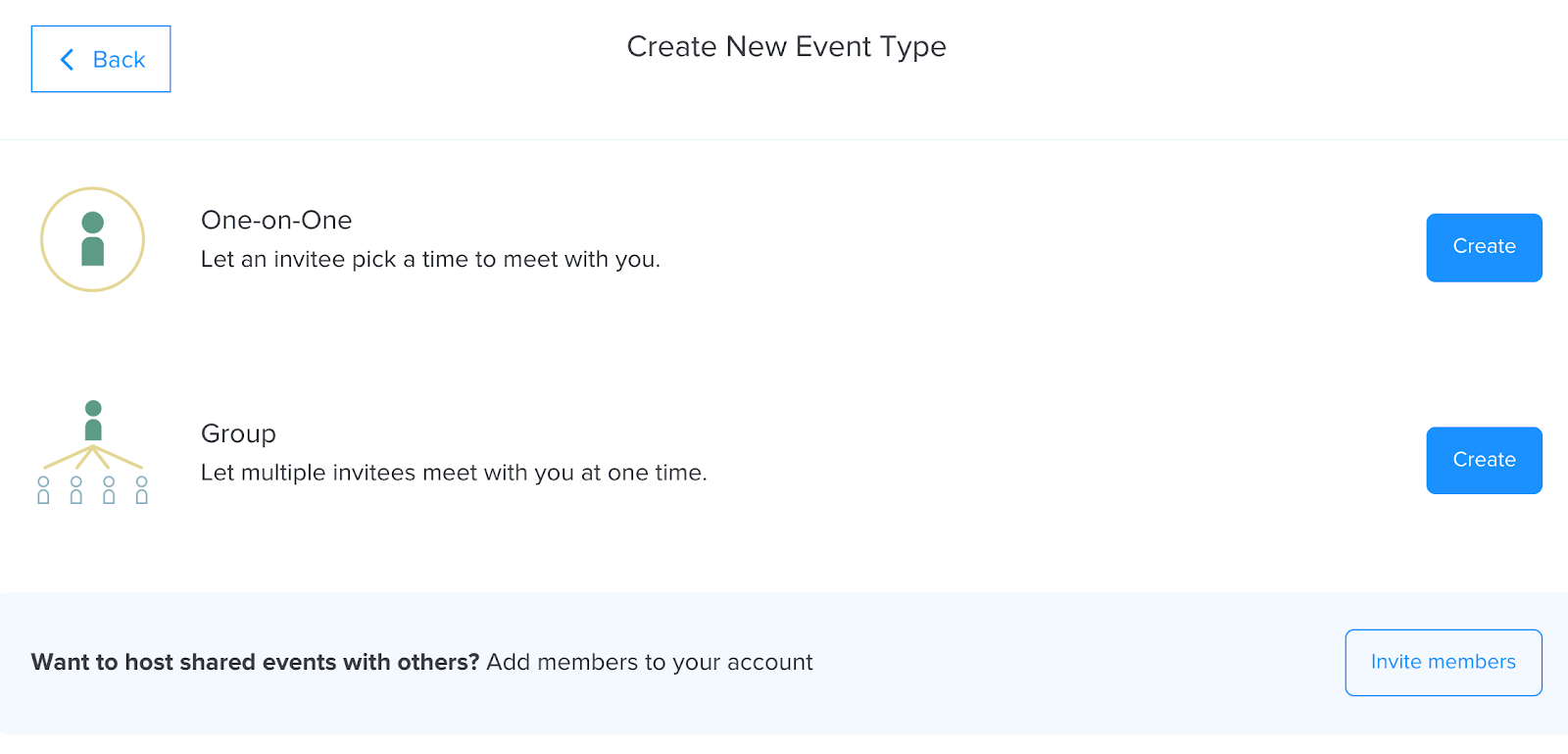Click the Back button
1568x754 pixels.
(101, 59)
